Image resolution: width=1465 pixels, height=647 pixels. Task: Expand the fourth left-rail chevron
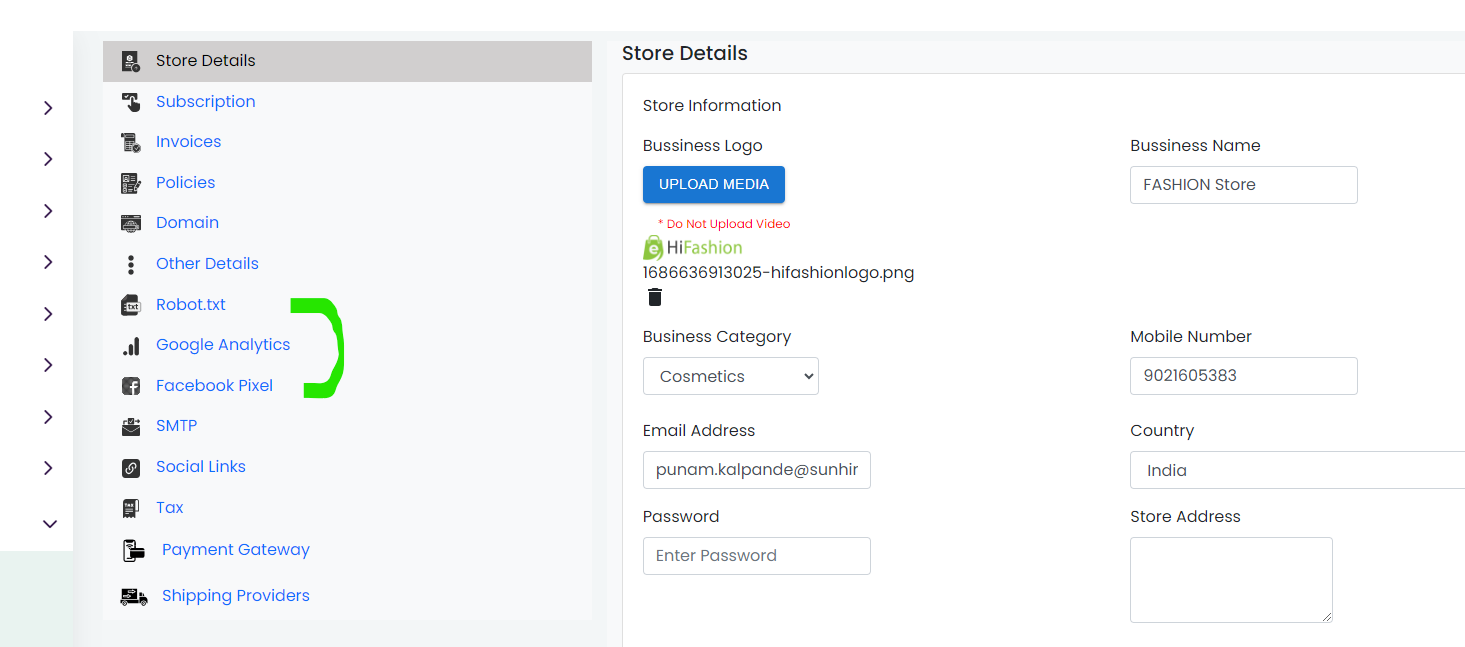click(x=48, y=262)
